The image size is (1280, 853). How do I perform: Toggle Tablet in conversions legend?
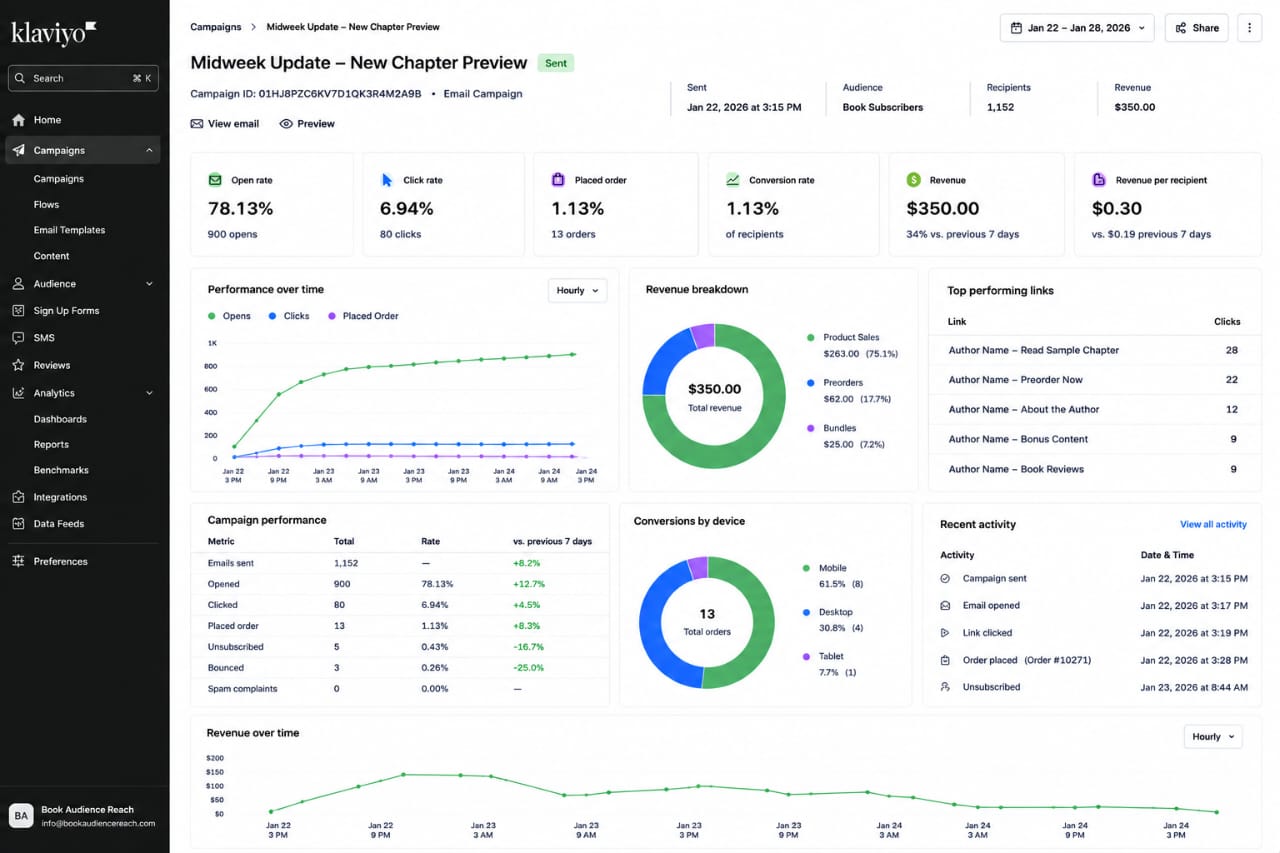830,664
